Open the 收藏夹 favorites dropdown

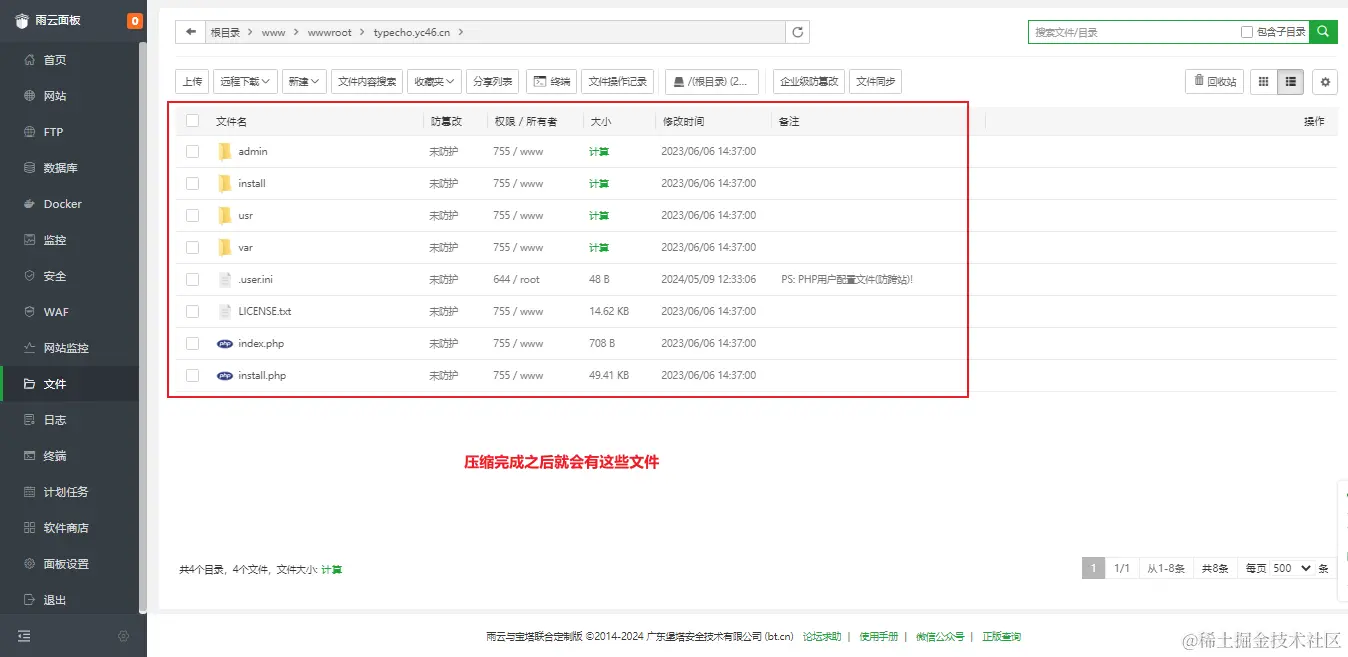(x=433, y=81)
